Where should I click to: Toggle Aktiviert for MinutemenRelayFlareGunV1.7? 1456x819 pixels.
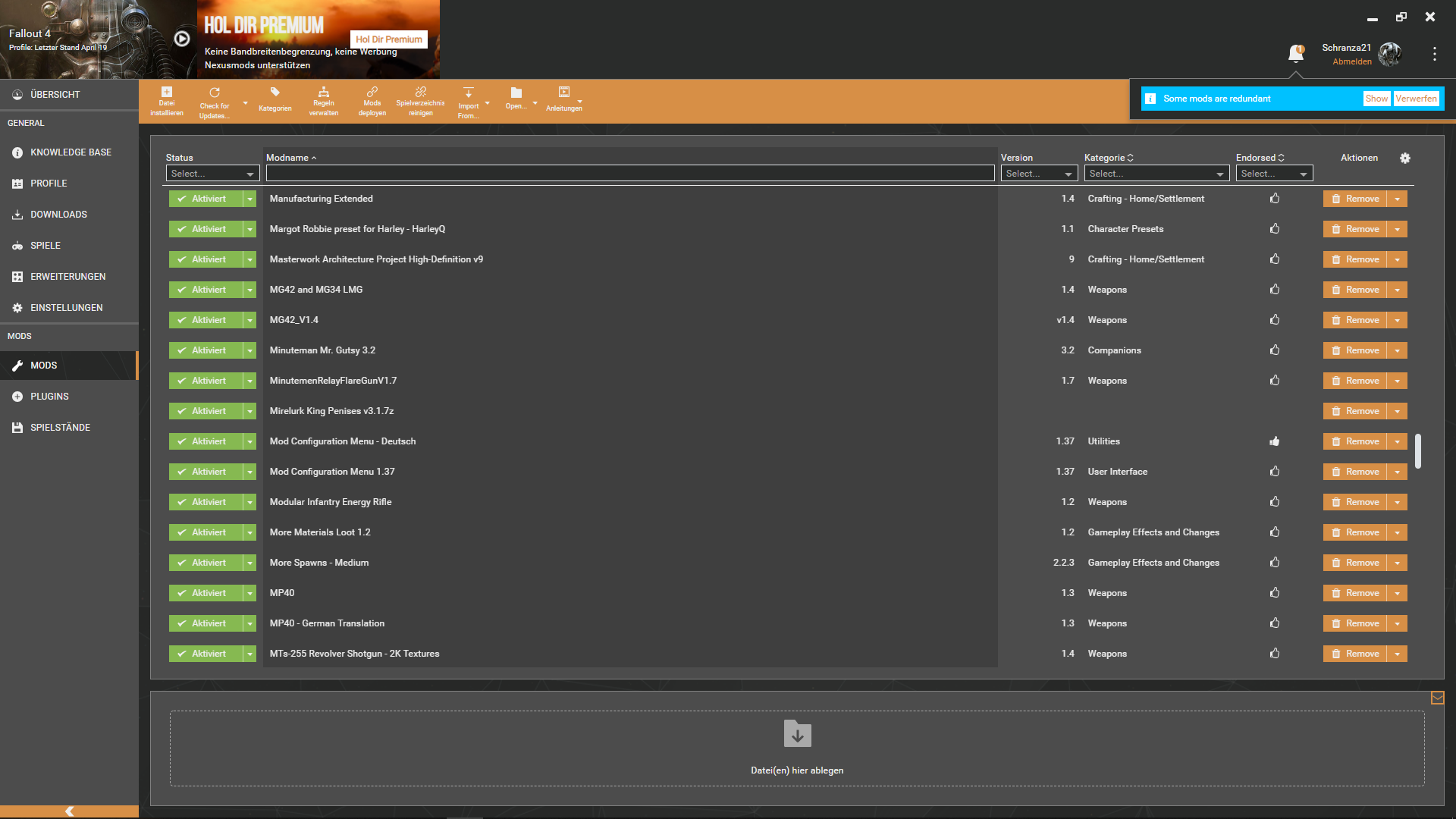tap(206, 381)
